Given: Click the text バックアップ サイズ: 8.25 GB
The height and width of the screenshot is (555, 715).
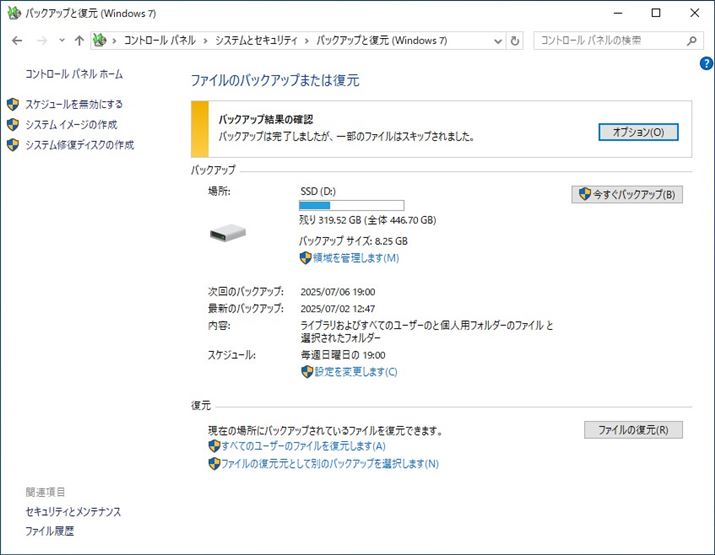Looking at the screenshot, I should tap(353, 241).
